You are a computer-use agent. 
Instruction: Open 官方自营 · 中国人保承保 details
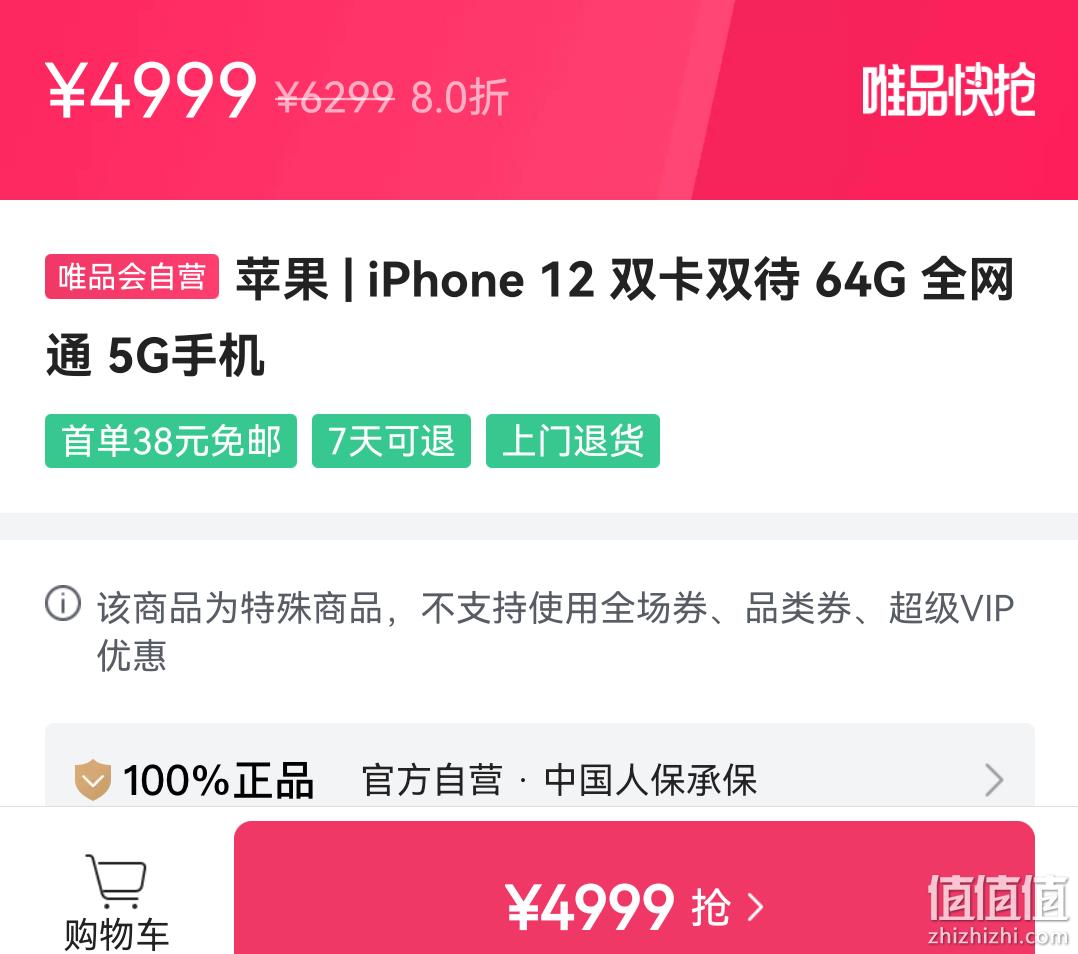click(560, 780)
